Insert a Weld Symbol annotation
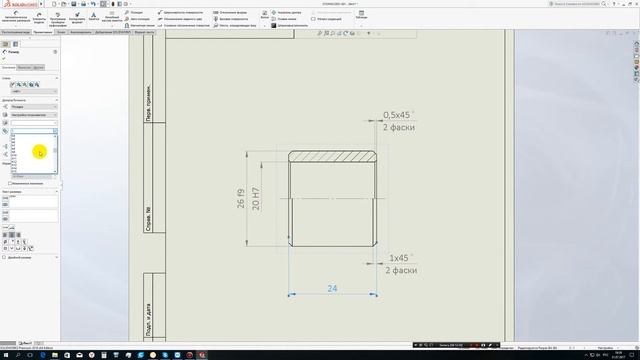 pos(180,19)
